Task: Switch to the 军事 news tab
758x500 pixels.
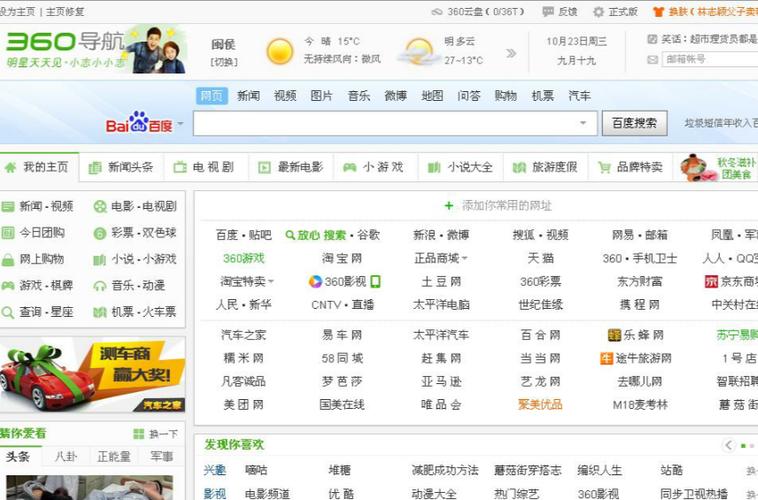Action: (x=161, y=456)
